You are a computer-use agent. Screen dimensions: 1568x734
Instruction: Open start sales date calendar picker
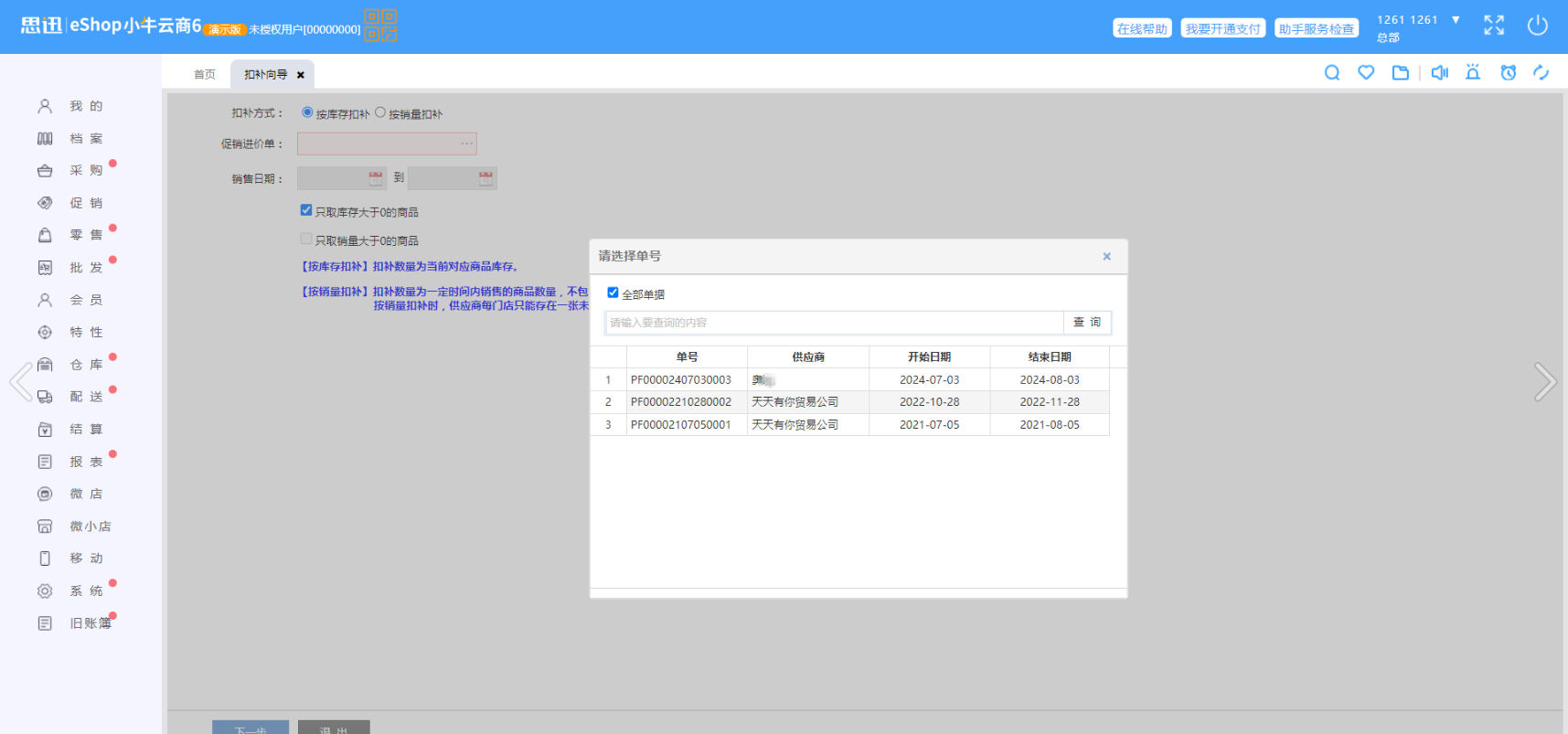(376, 178)
